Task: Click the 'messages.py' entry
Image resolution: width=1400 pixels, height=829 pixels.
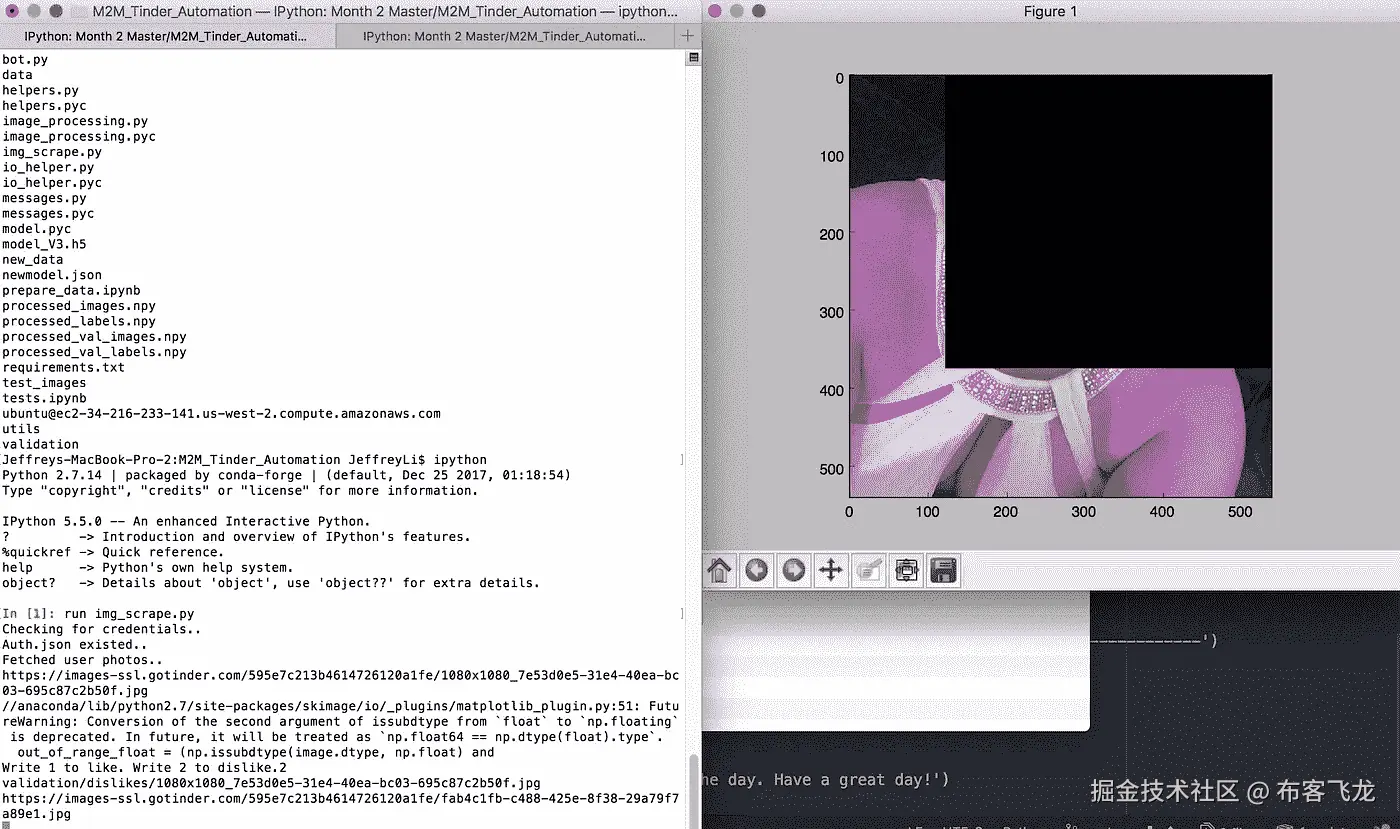Action: [x=44, y=198]
